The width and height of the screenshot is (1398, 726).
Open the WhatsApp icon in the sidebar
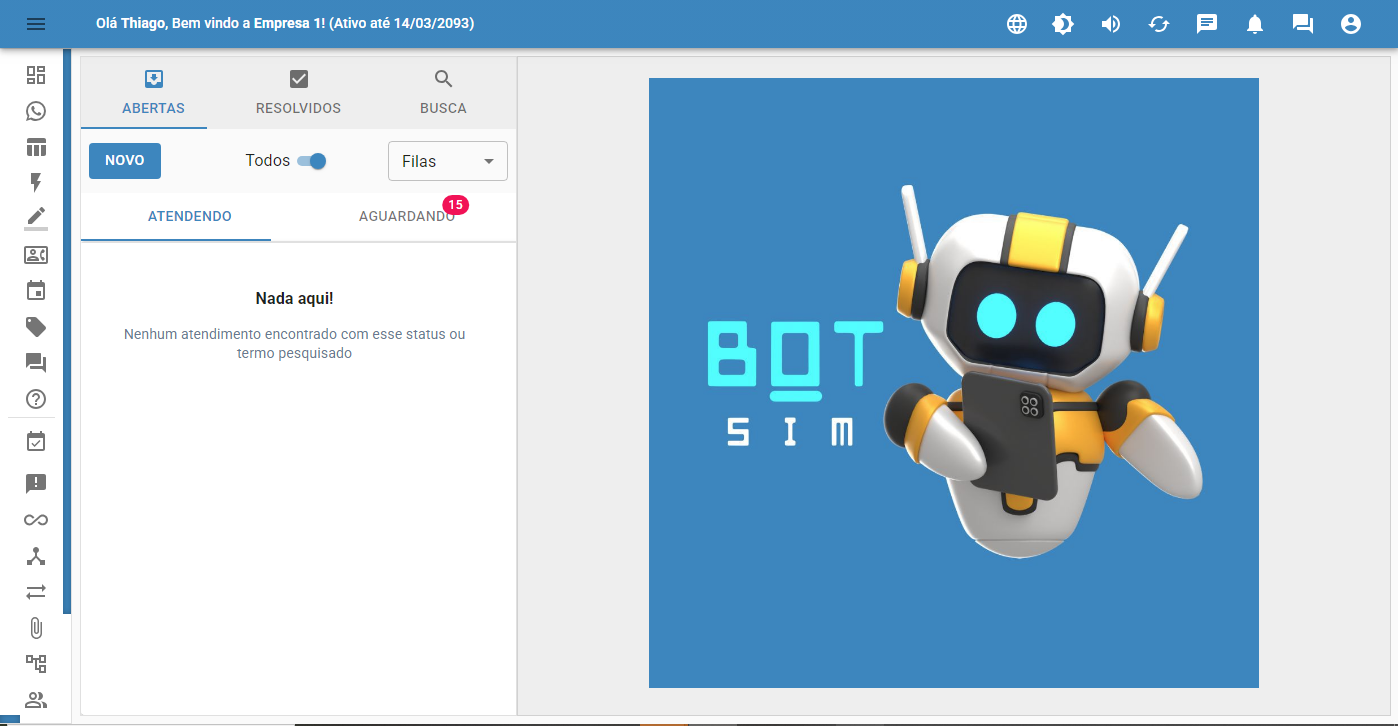[36, 111]
